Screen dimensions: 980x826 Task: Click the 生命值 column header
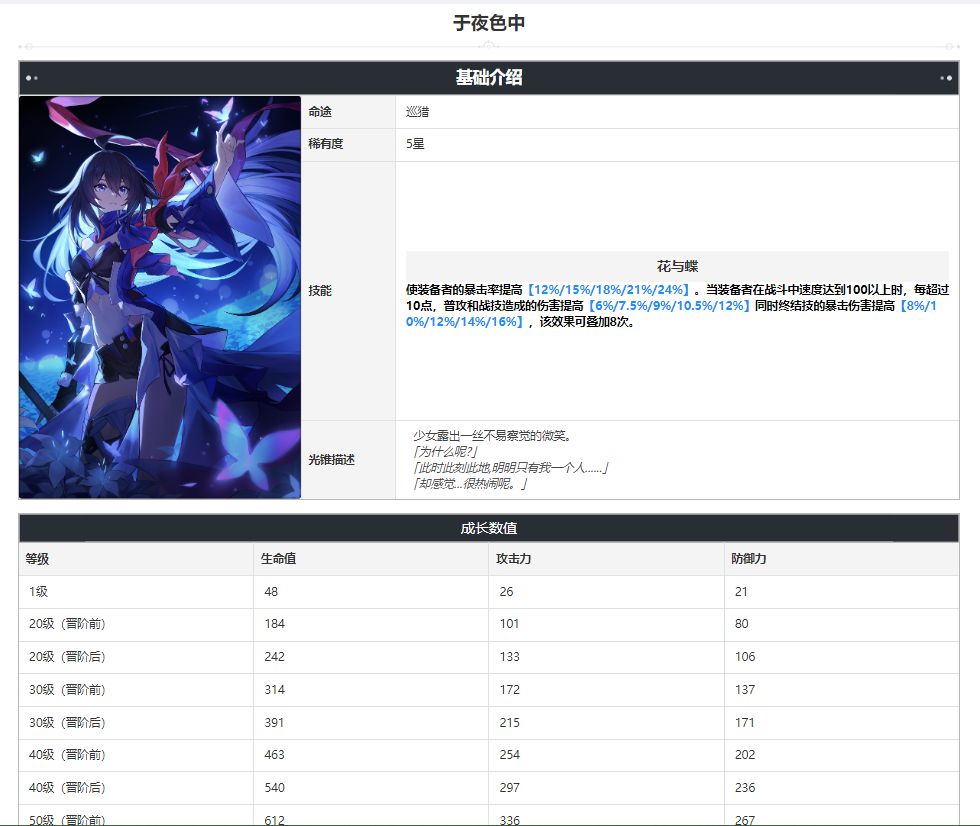point(278,559)
